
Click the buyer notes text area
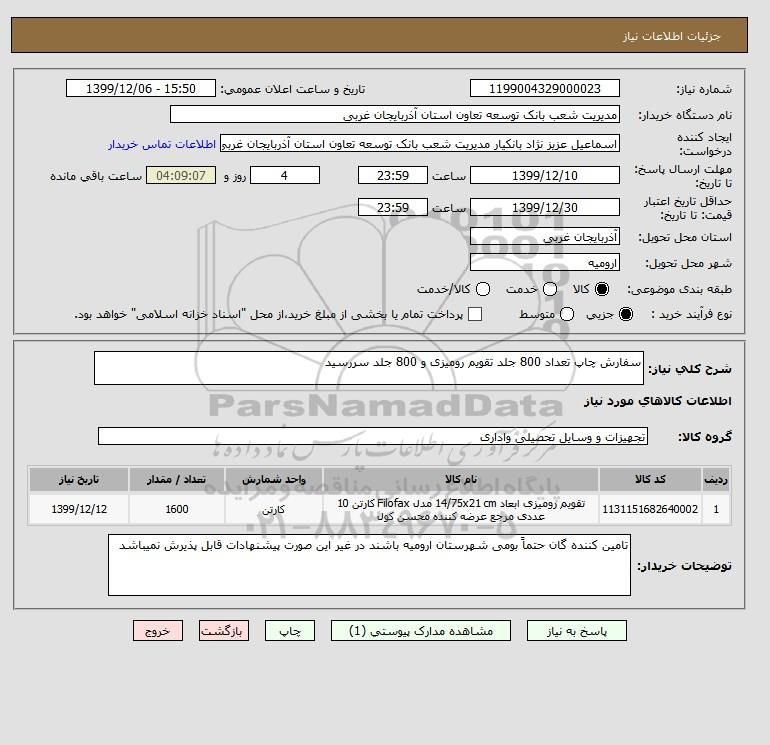click(x=369, y=565)
